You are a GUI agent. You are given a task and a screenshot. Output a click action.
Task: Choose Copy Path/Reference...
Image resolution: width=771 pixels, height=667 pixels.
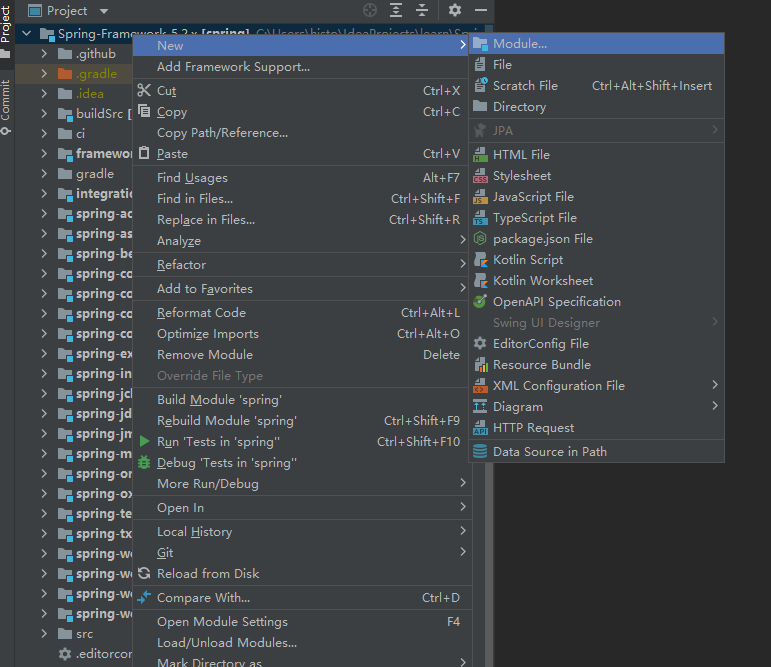point(302,132)
